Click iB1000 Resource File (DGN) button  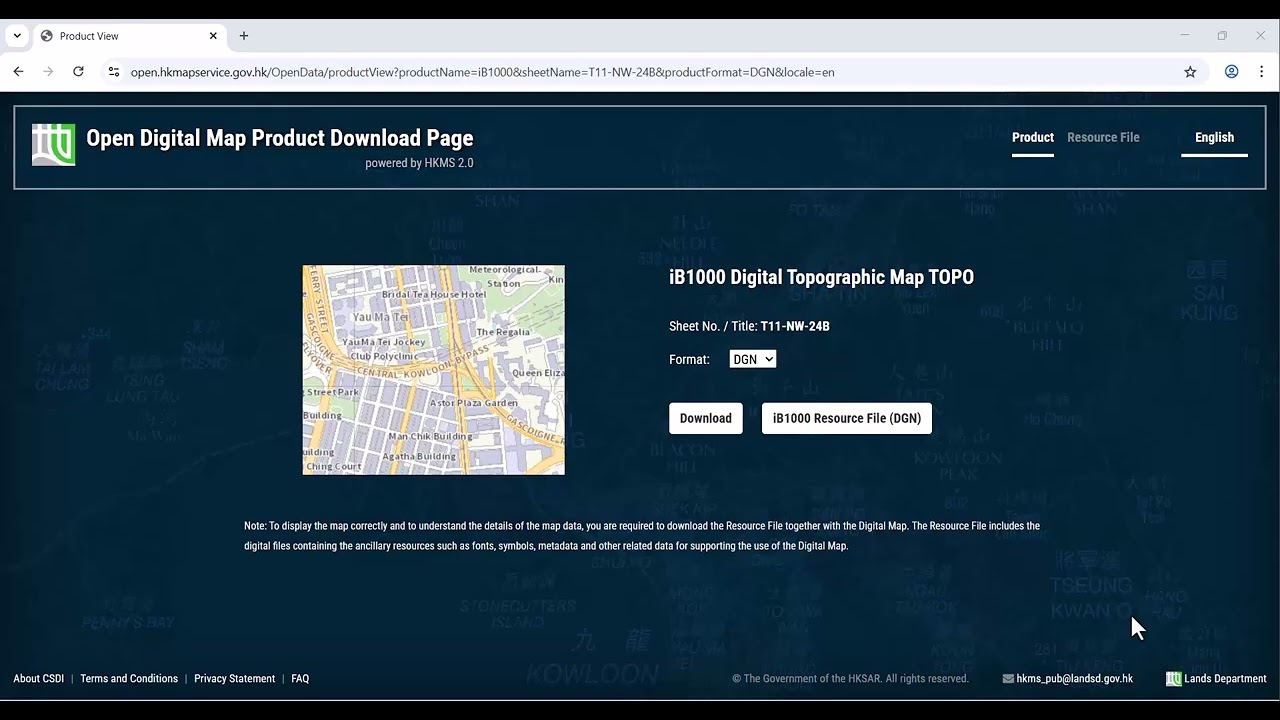pyautogui.click(x=847, y=418)
